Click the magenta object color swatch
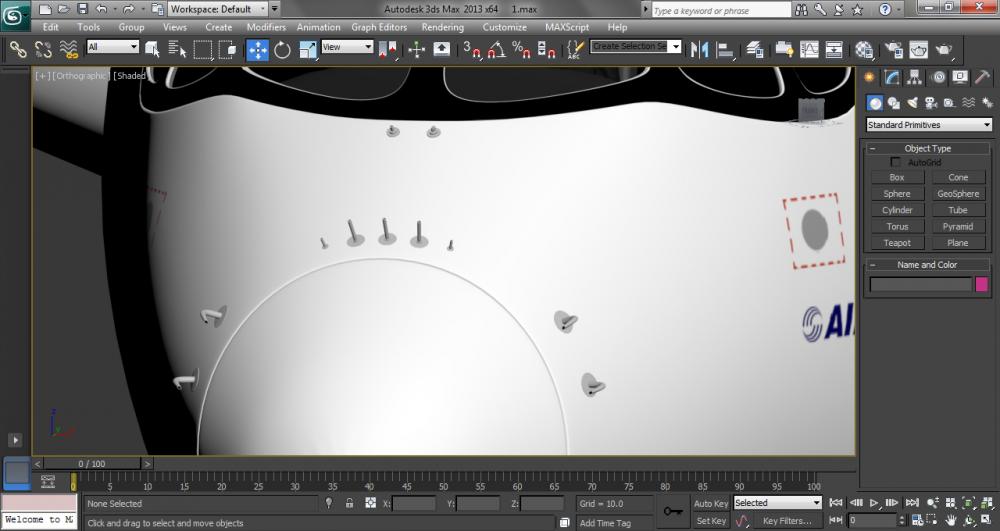This screenshot has height=531, width=1000. [981, 284]
